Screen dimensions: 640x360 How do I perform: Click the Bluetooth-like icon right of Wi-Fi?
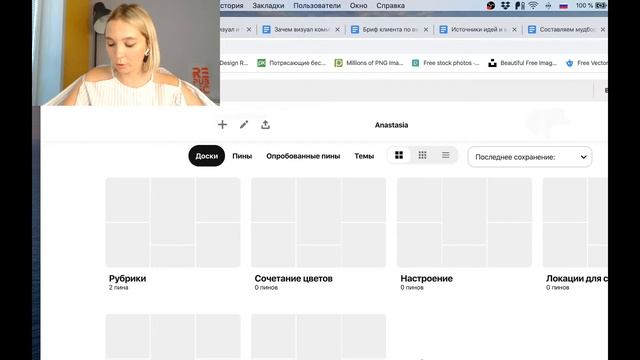coord(548,6)
